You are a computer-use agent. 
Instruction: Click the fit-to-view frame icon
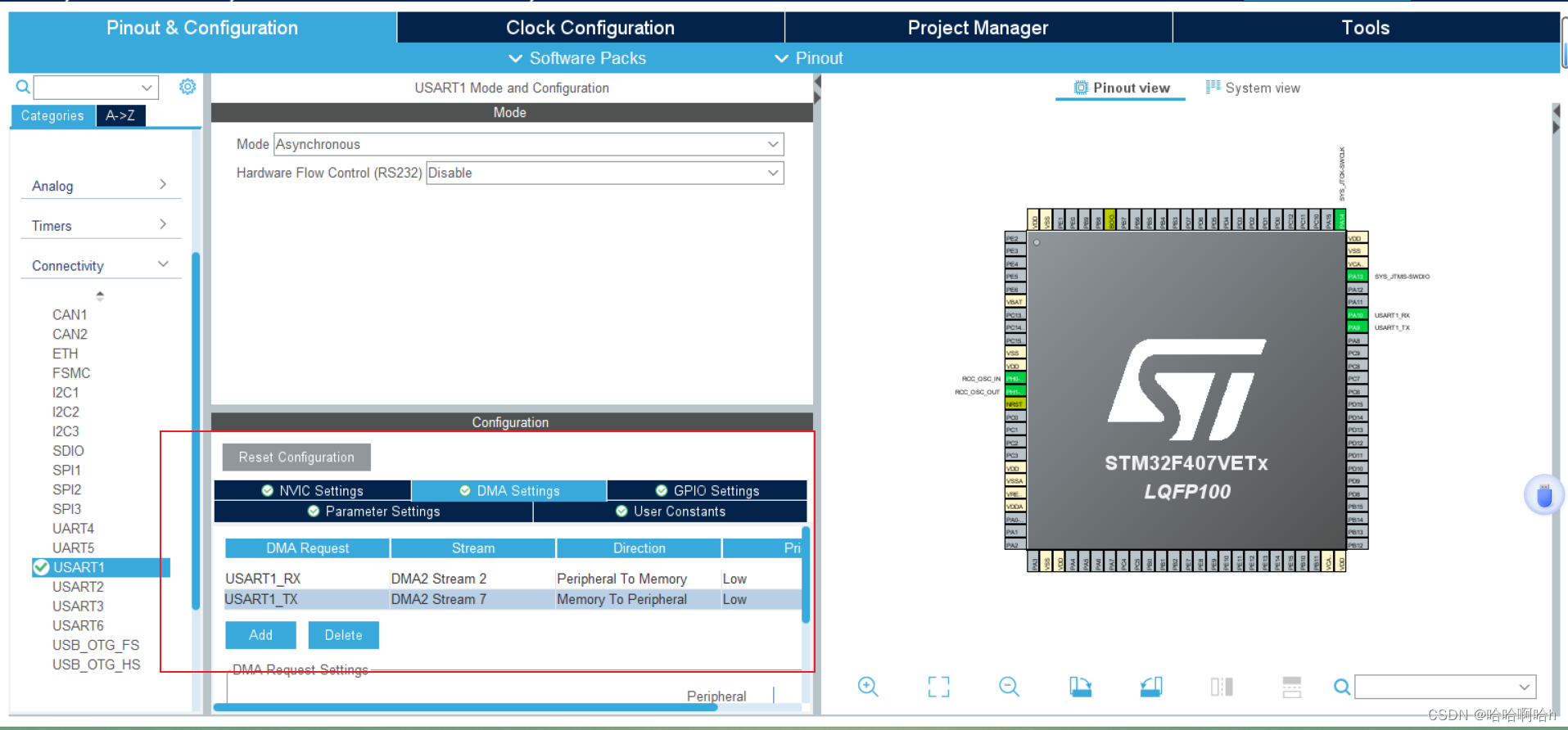tap(938, 687)
